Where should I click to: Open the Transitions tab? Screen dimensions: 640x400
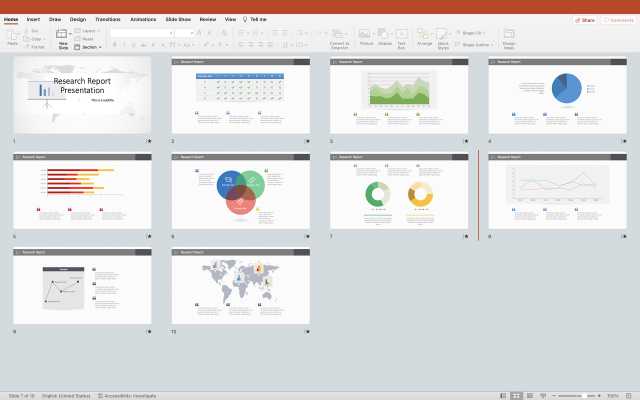tap(107, 19)
